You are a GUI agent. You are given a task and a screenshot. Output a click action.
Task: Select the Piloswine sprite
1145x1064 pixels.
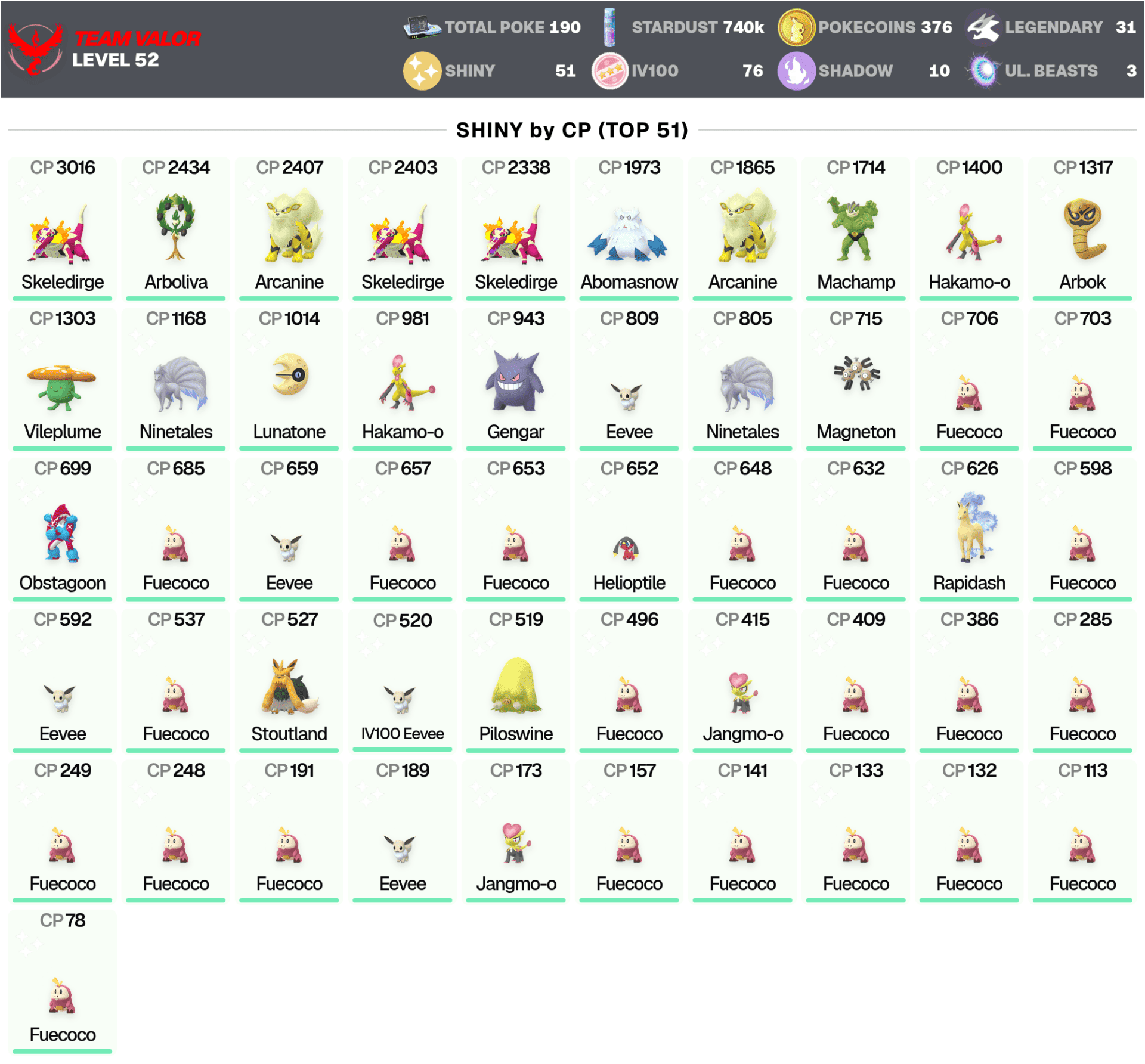tap(516, 685)
